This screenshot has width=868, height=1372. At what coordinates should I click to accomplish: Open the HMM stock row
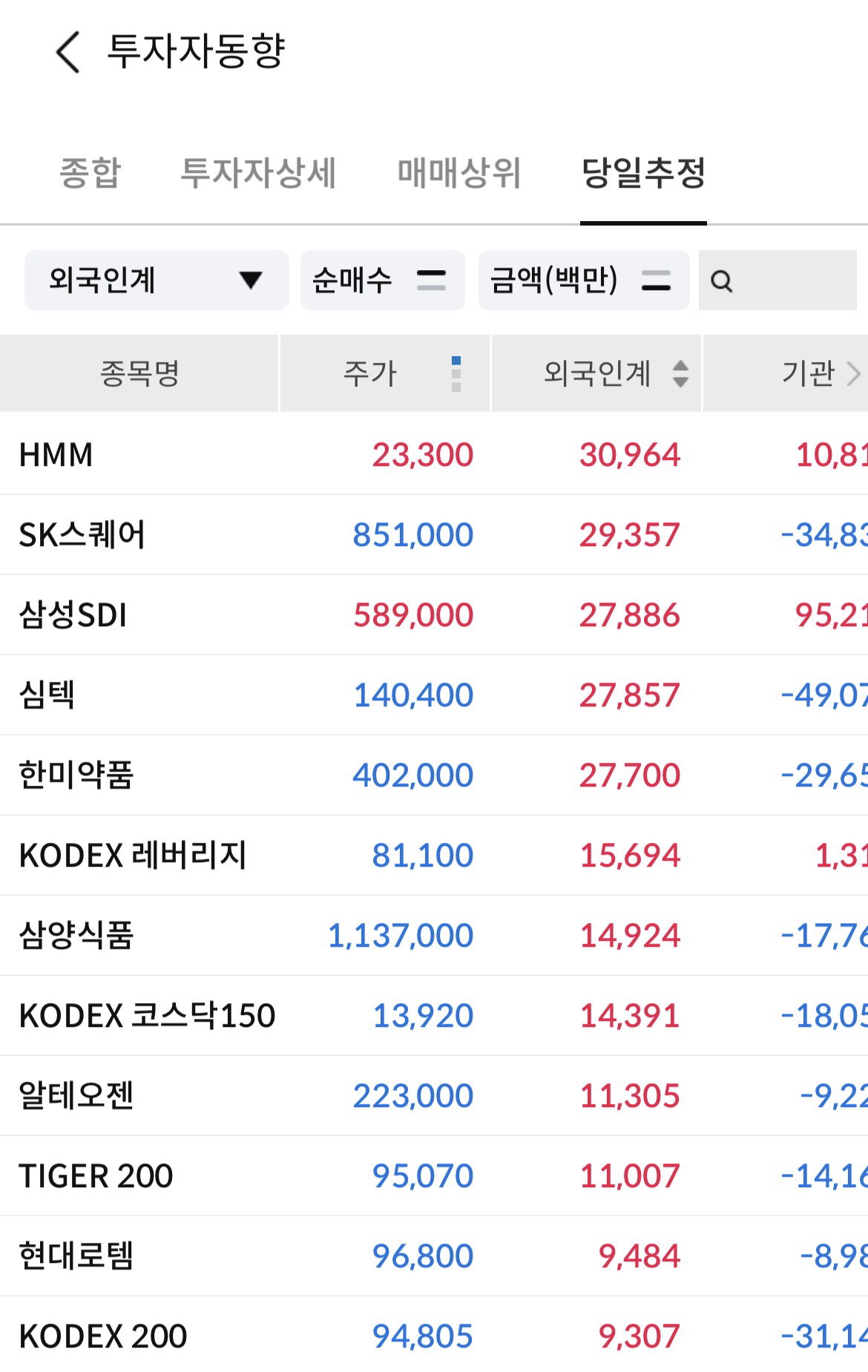(x=434, y=454)
